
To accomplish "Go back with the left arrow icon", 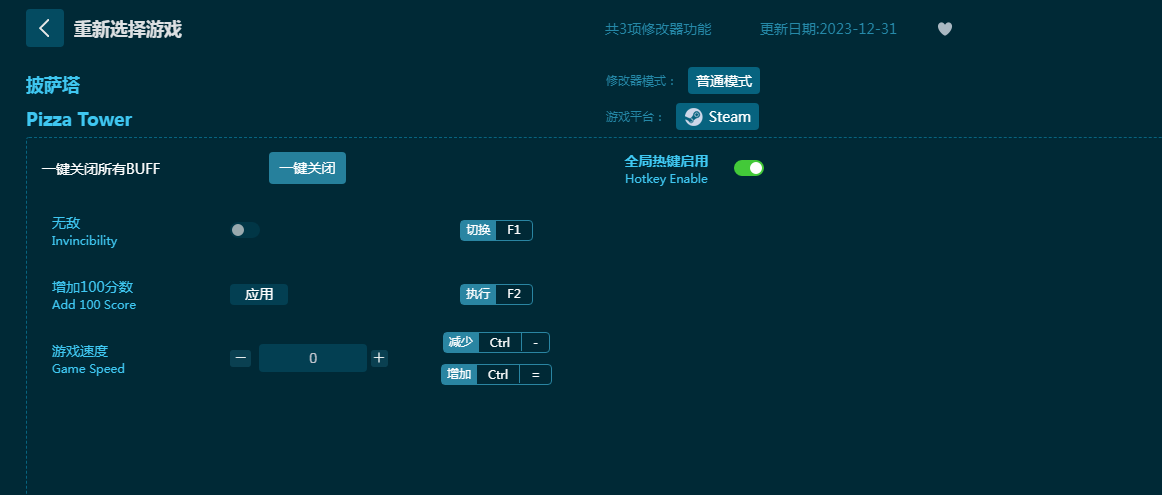I will point(44,28).
